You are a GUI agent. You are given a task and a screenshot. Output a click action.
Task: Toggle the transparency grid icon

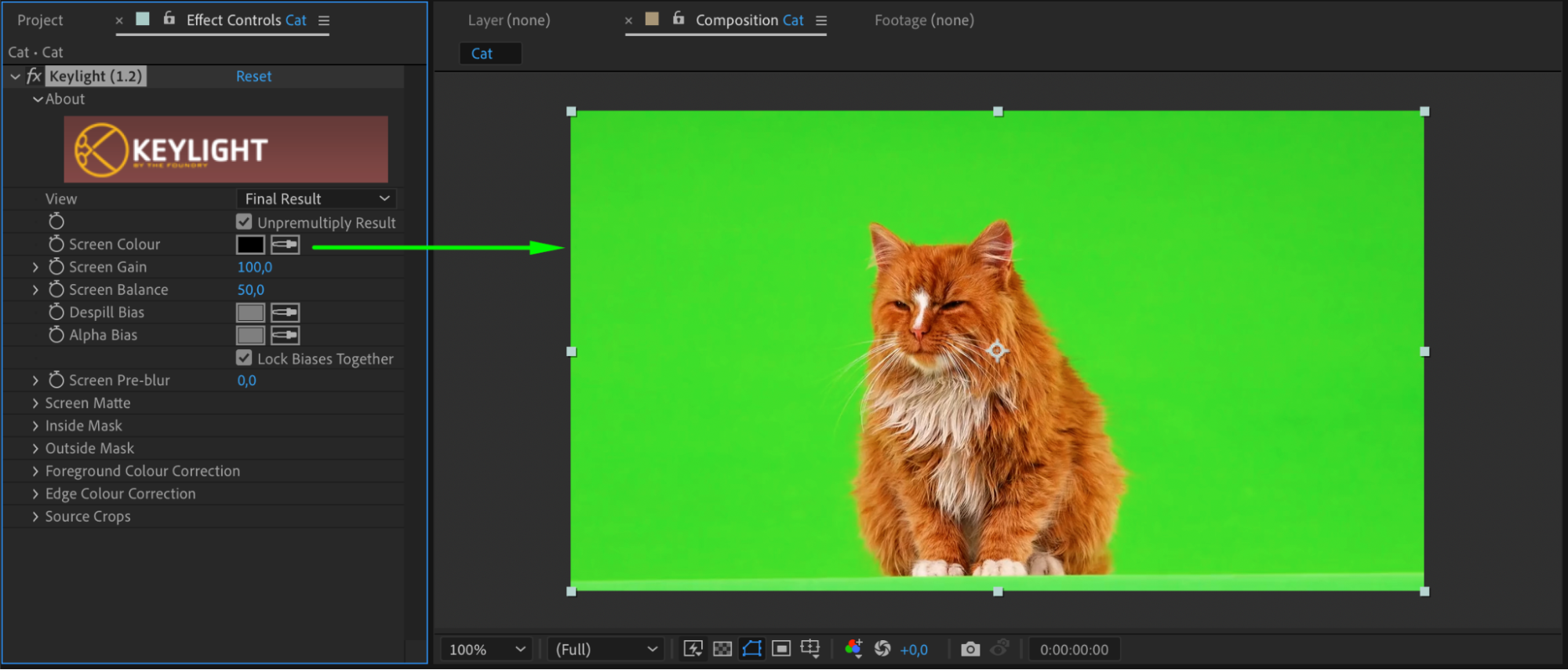(x=722, y=649)
